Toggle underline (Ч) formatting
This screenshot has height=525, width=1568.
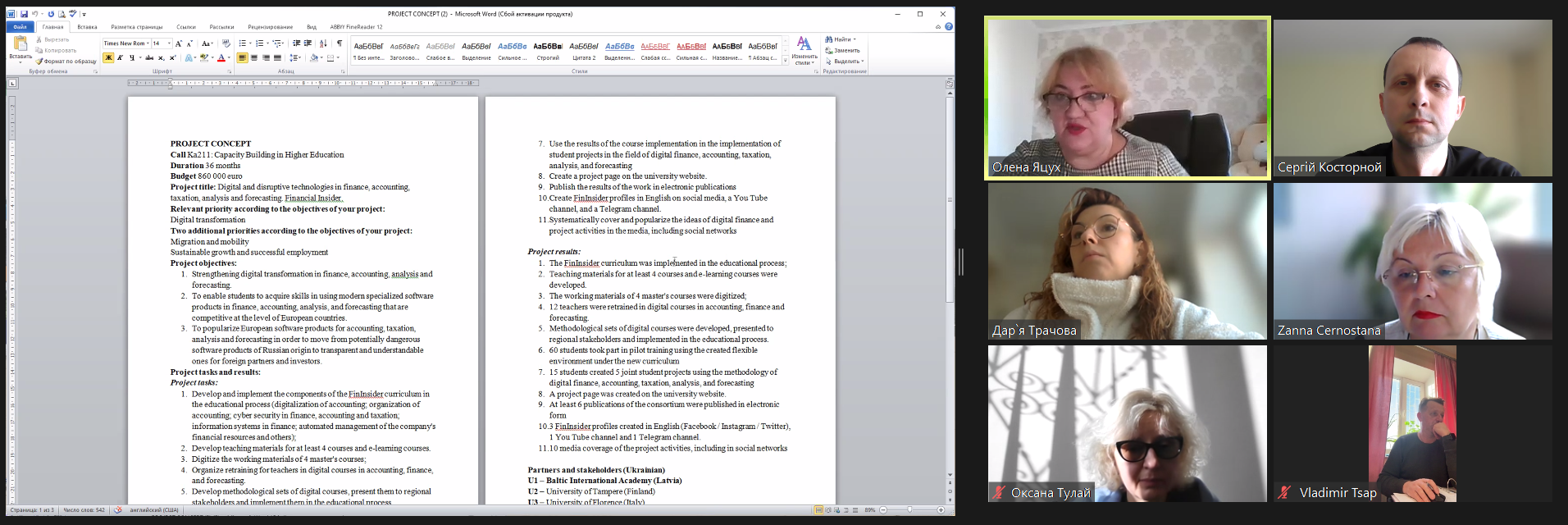click(133, 57)
